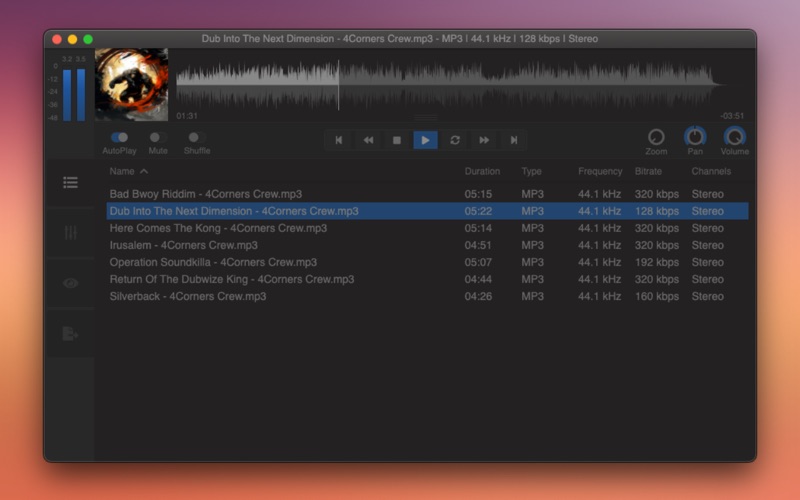Click the 192 kbps bitrate cell
800x500 pixels.
coord(657,262)
